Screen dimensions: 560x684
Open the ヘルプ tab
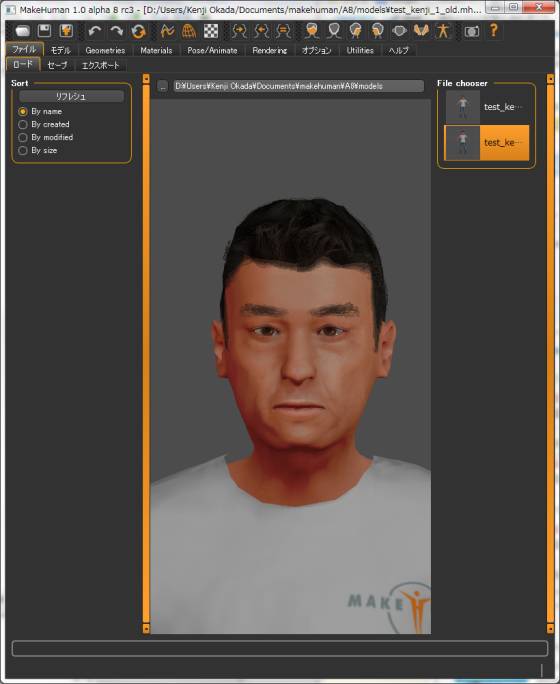coord(398,51)
